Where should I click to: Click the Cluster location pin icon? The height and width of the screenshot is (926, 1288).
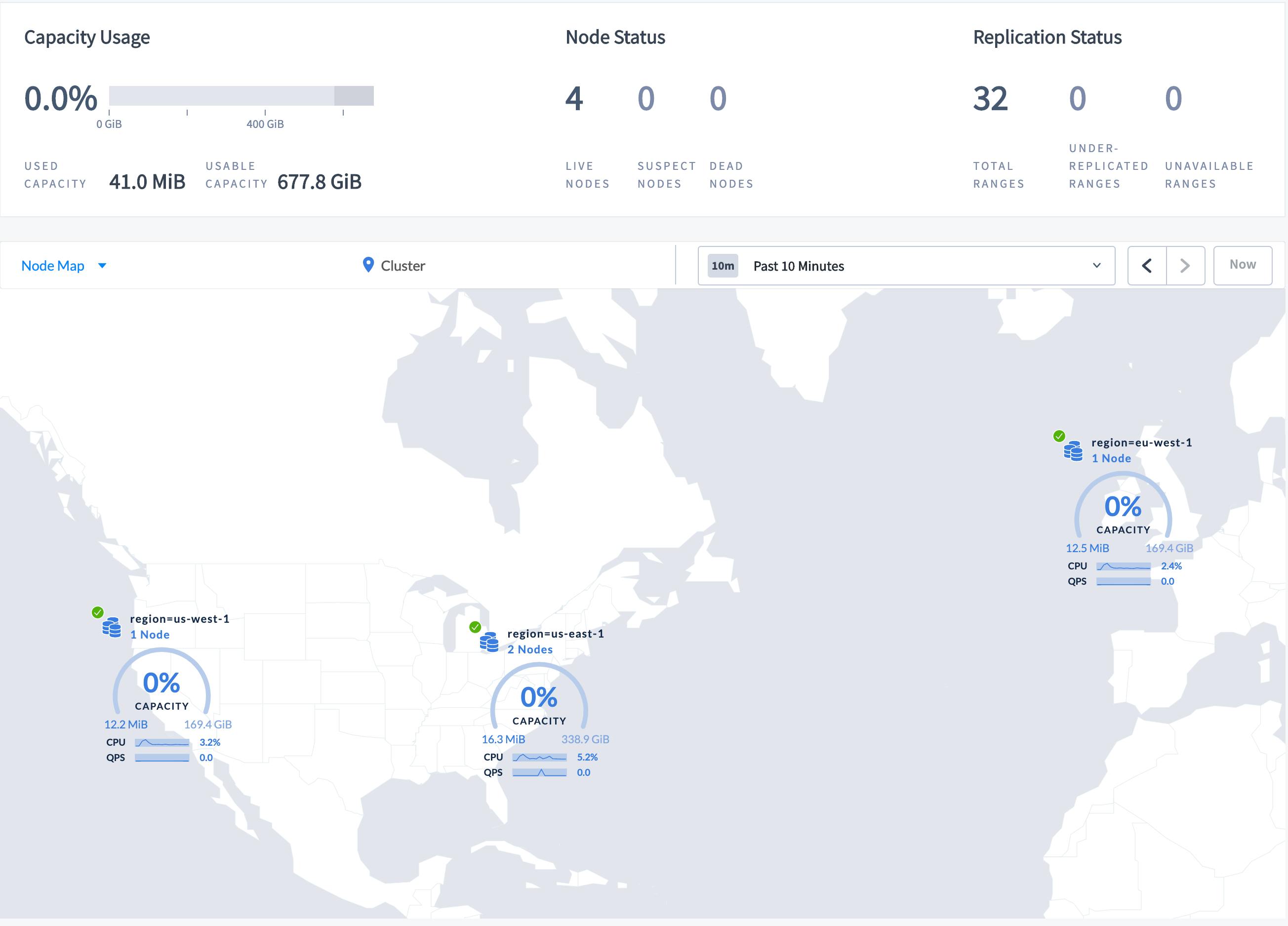point(368,265)
